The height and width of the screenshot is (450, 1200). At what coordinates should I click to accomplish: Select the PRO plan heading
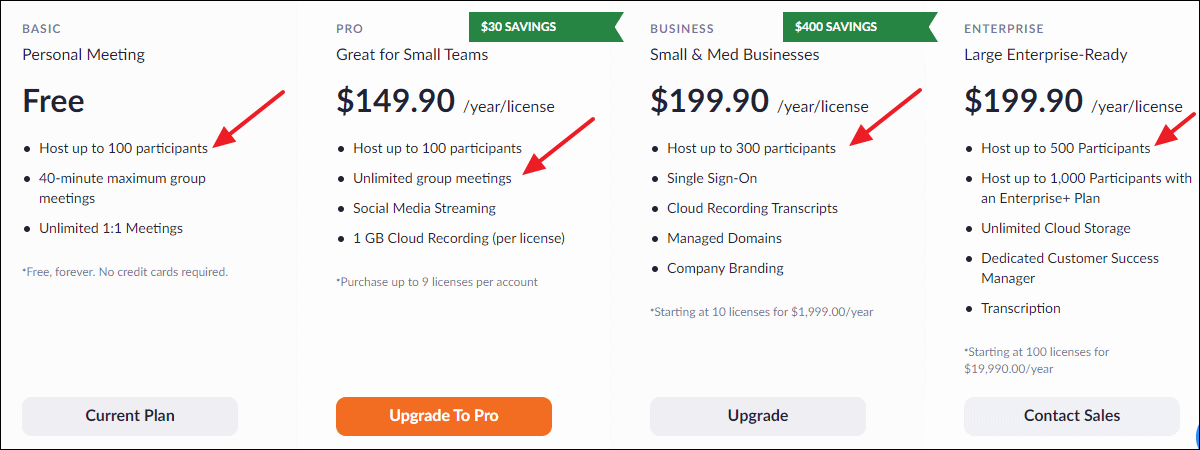point(349,29)
